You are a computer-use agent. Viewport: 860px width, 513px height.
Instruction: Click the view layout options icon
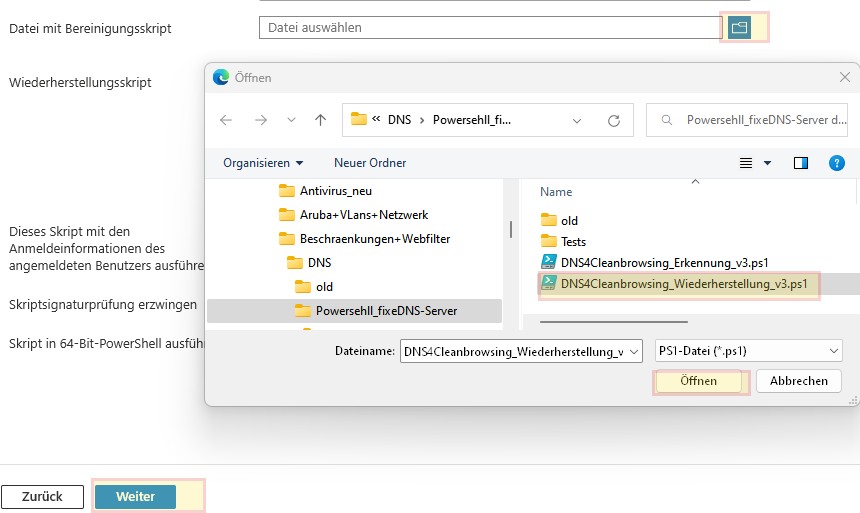pyautogui.click(x=747, y=163)
